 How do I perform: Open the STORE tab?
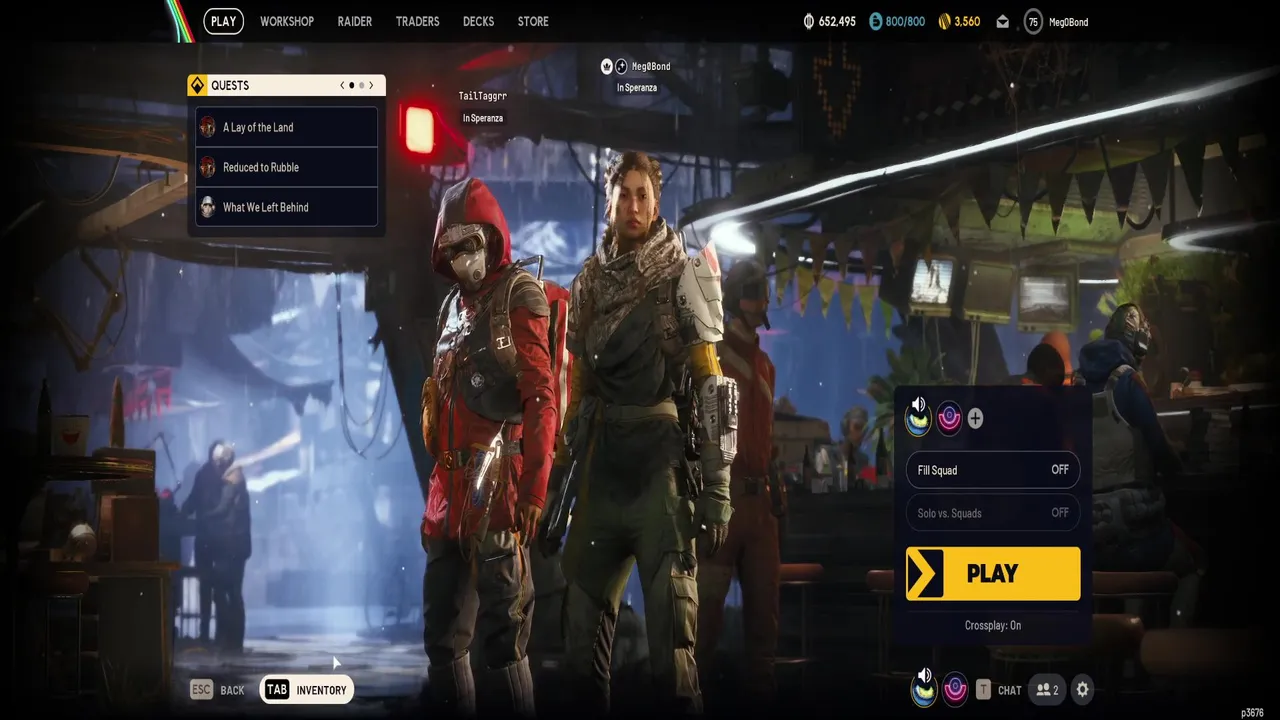coord(533,21)
